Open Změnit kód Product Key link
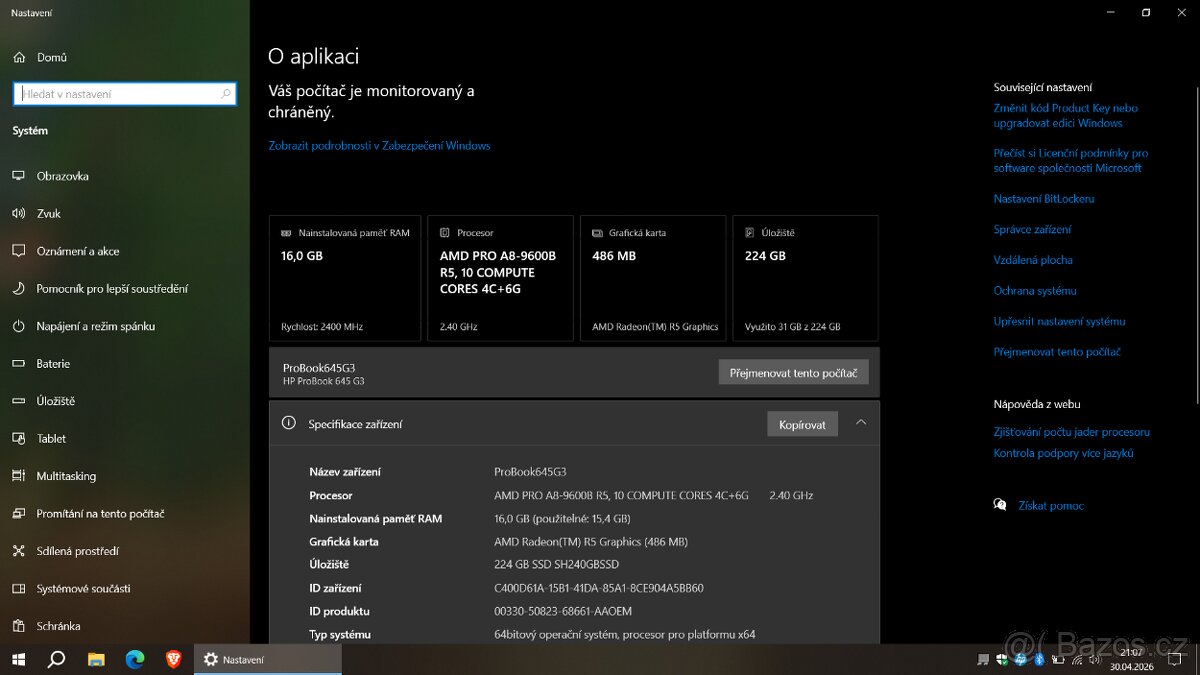The width and height of the screenshot is (1200, 675). (1066, 115)
